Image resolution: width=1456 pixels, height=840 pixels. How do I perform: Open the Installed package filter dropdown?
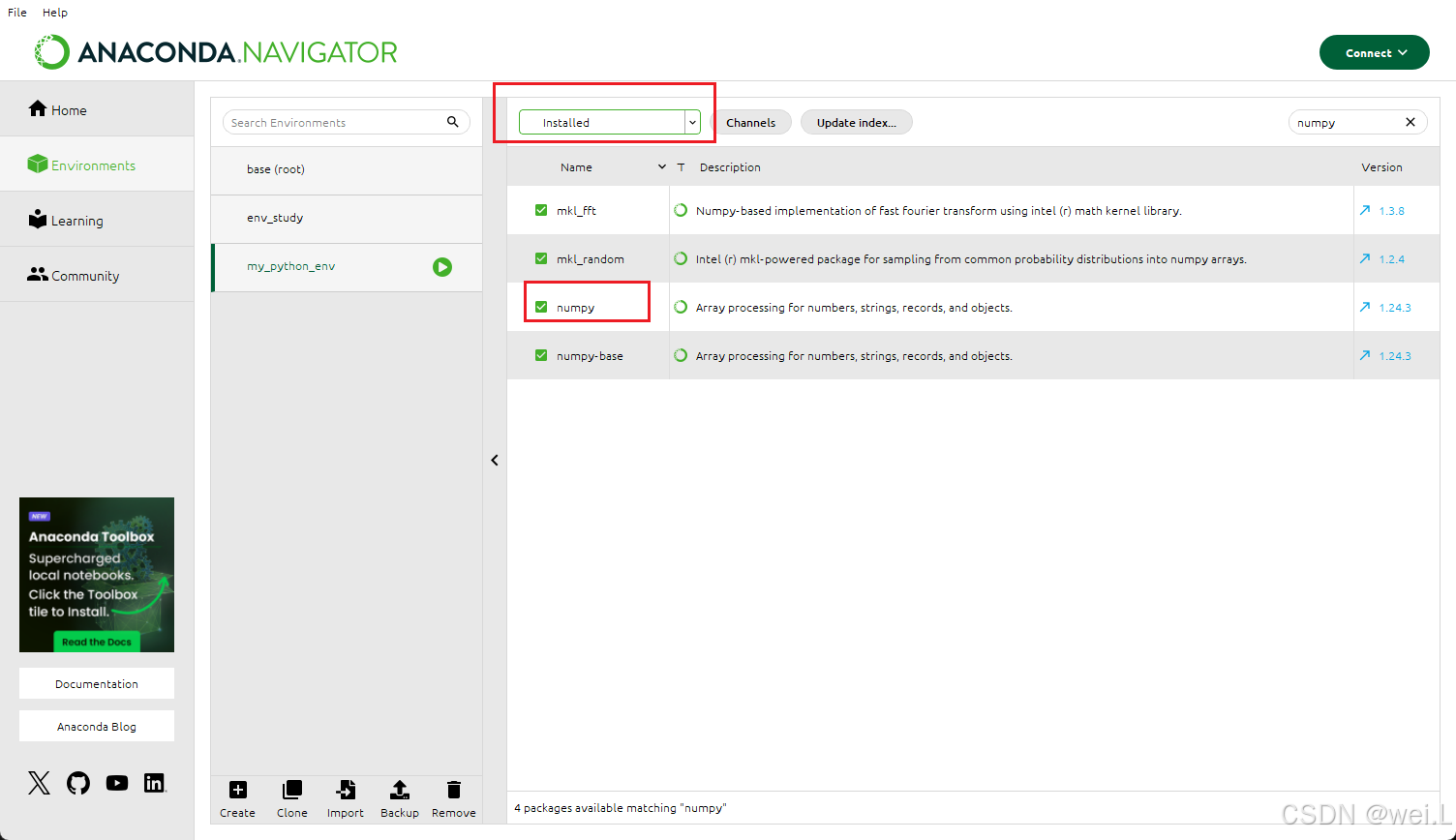click(x=609, y=122)
